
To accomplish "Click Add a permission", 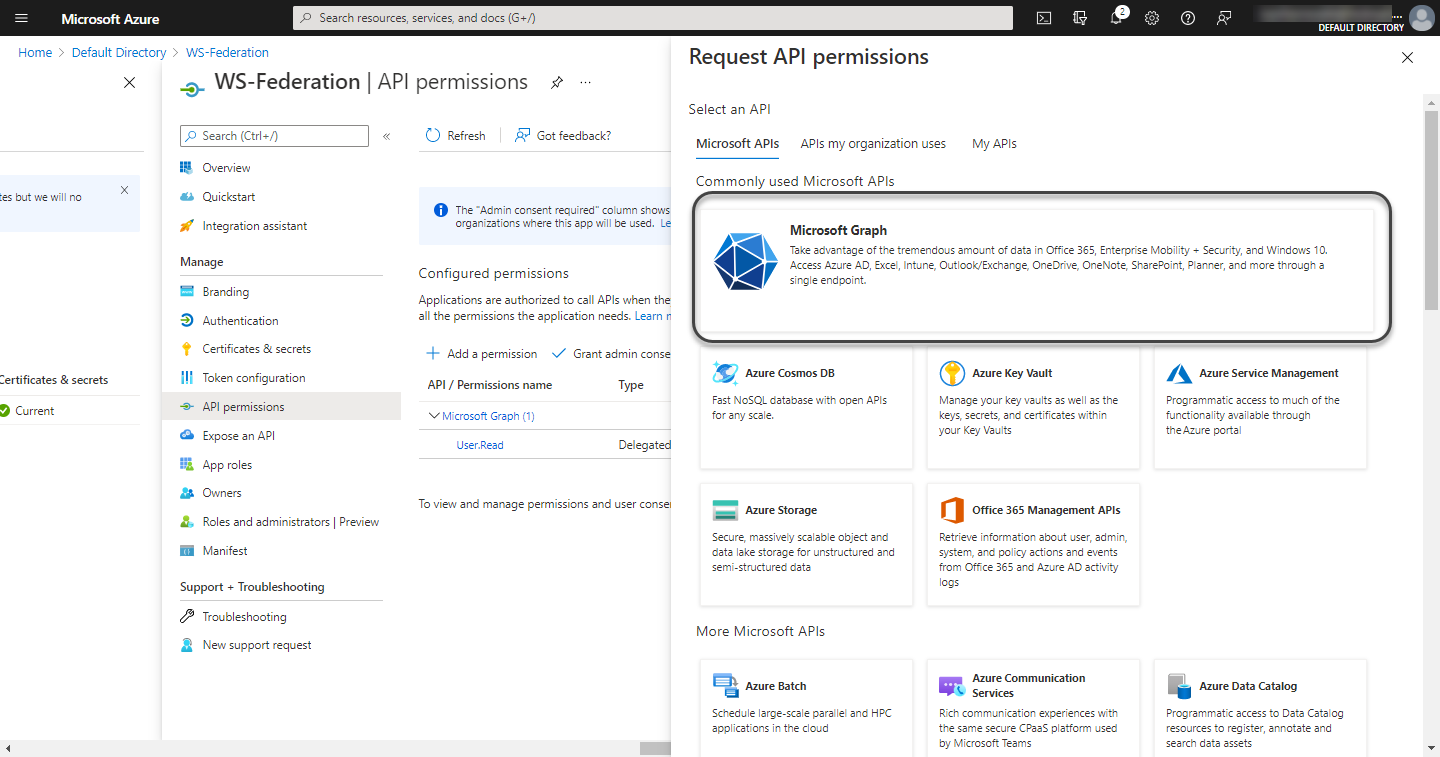I will (482, 354).
